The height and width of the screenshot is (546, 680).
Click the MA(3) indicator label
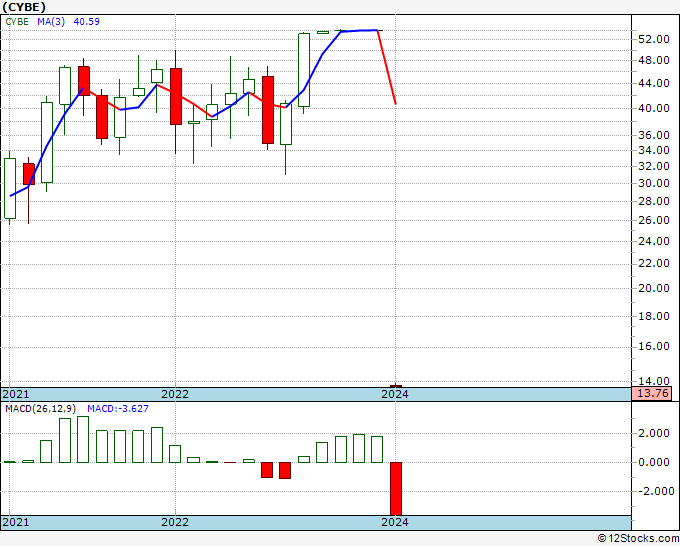(x=51, y=22)
